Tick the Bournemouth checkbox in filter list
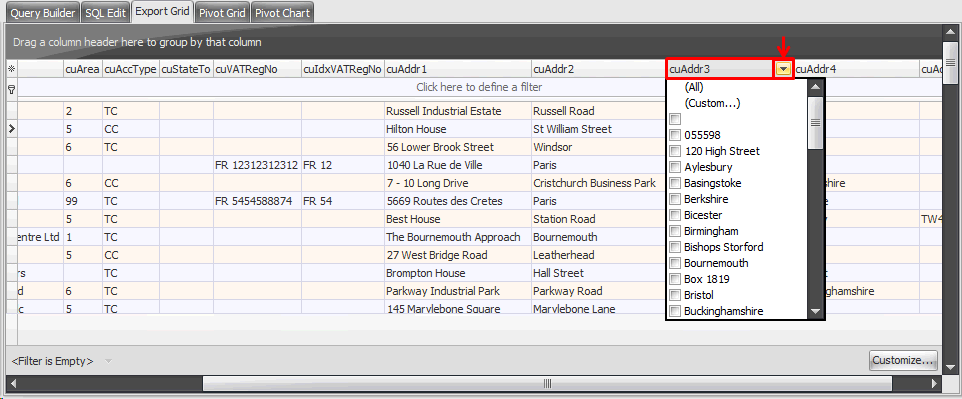 675,263
